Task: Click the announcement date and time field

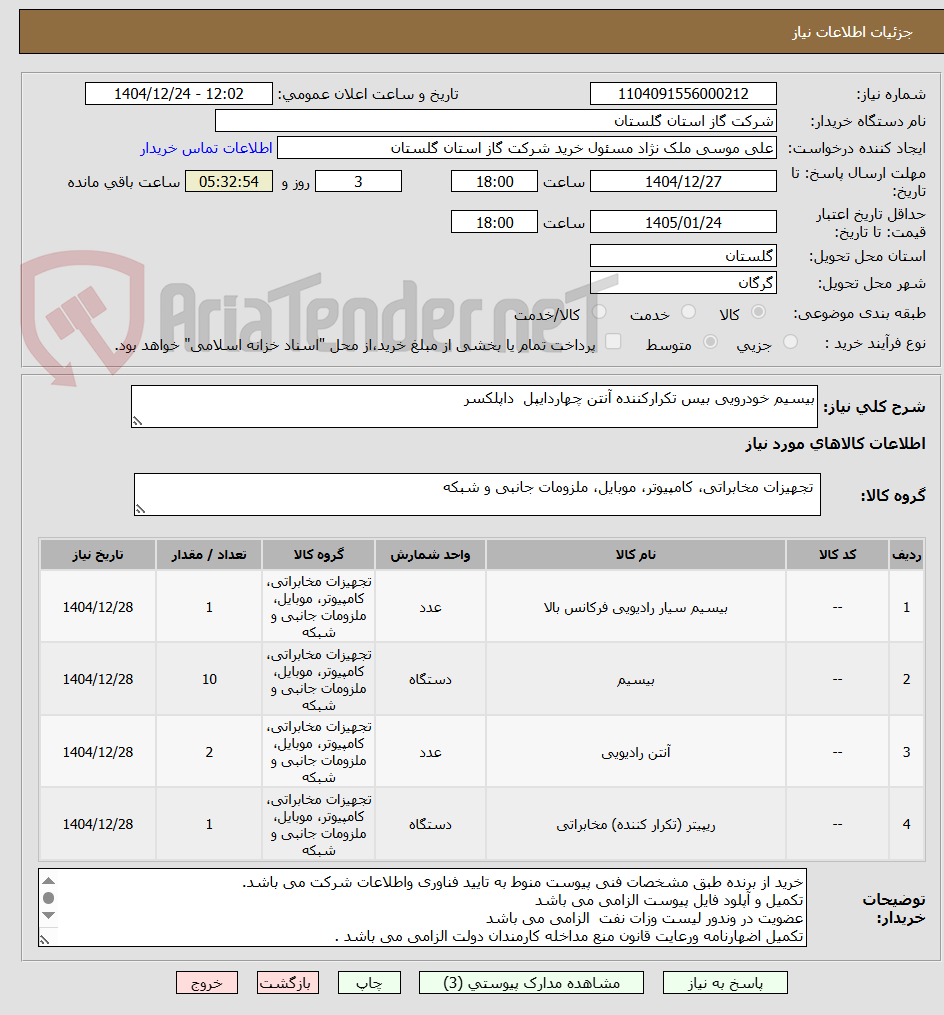Action: [179, 94]
